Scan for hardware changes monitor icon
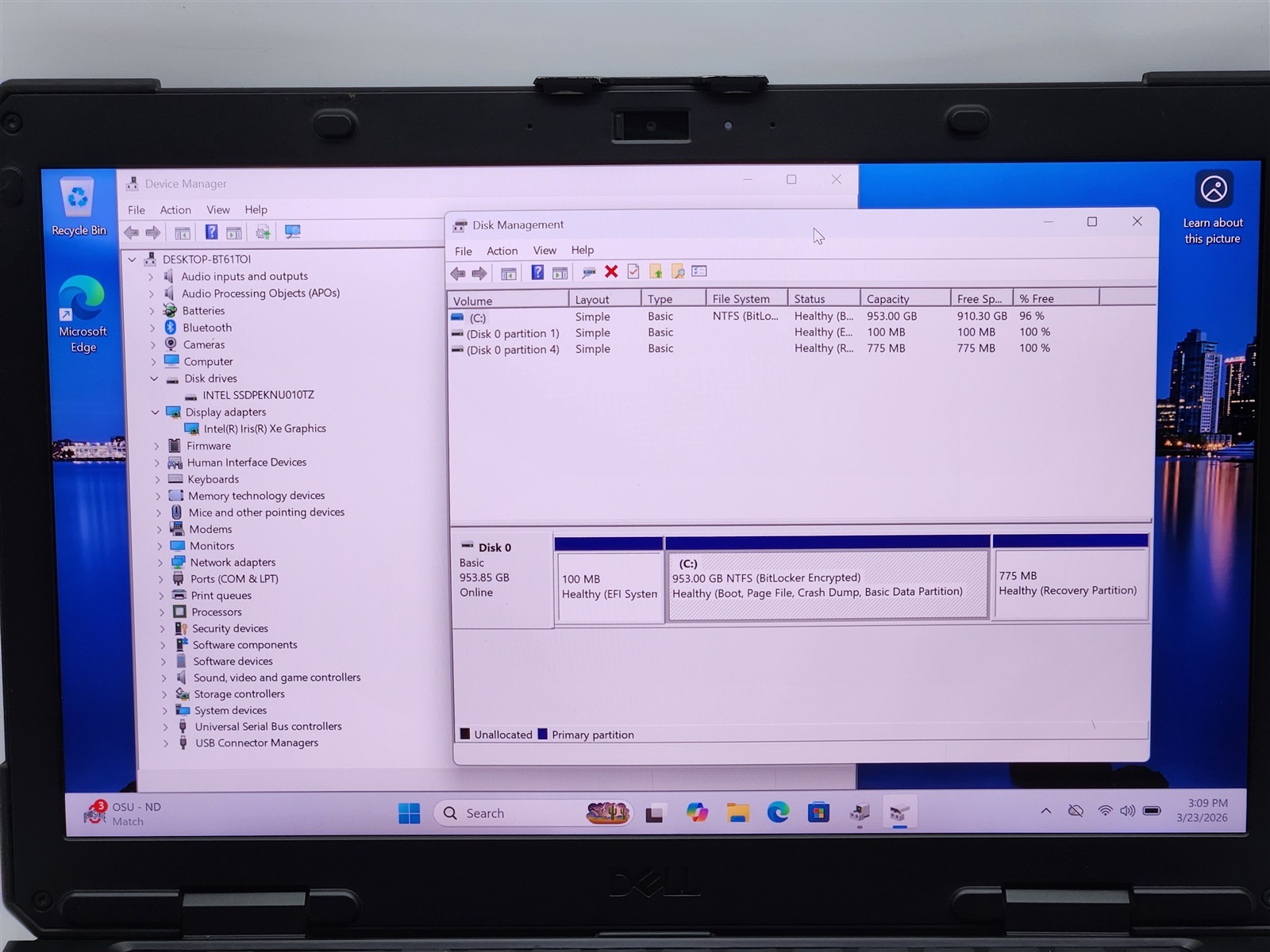The height and width of the screenshot is (952, 1270). coord(293,232)
